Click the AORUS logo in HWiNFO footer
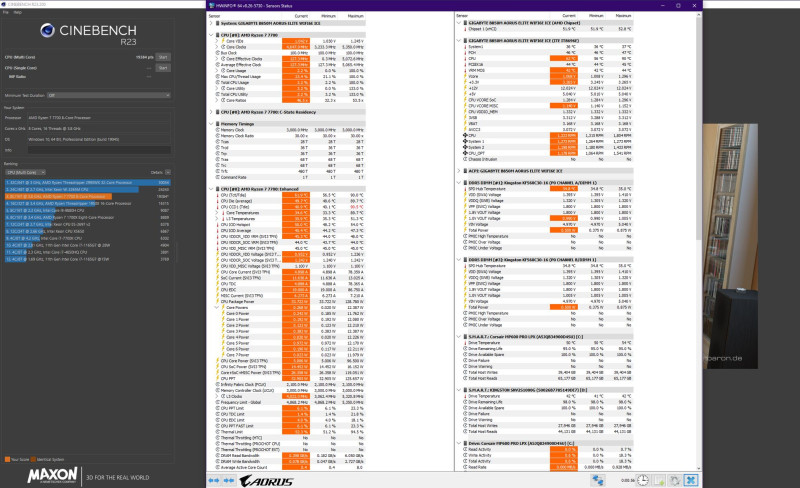Screen dimensions: 800x488 pyautogui.click(x=266, y=481)
